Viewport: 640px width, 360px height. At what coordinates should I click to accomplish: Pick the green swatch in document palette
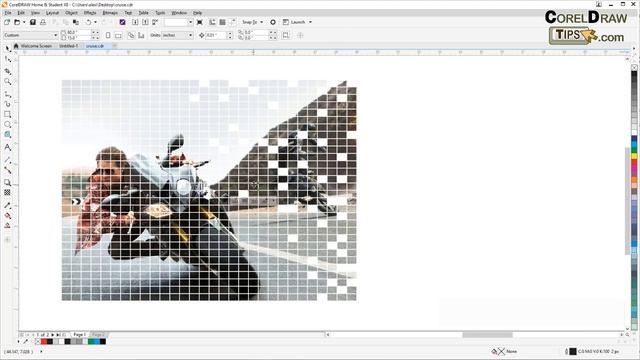(91, 342)
